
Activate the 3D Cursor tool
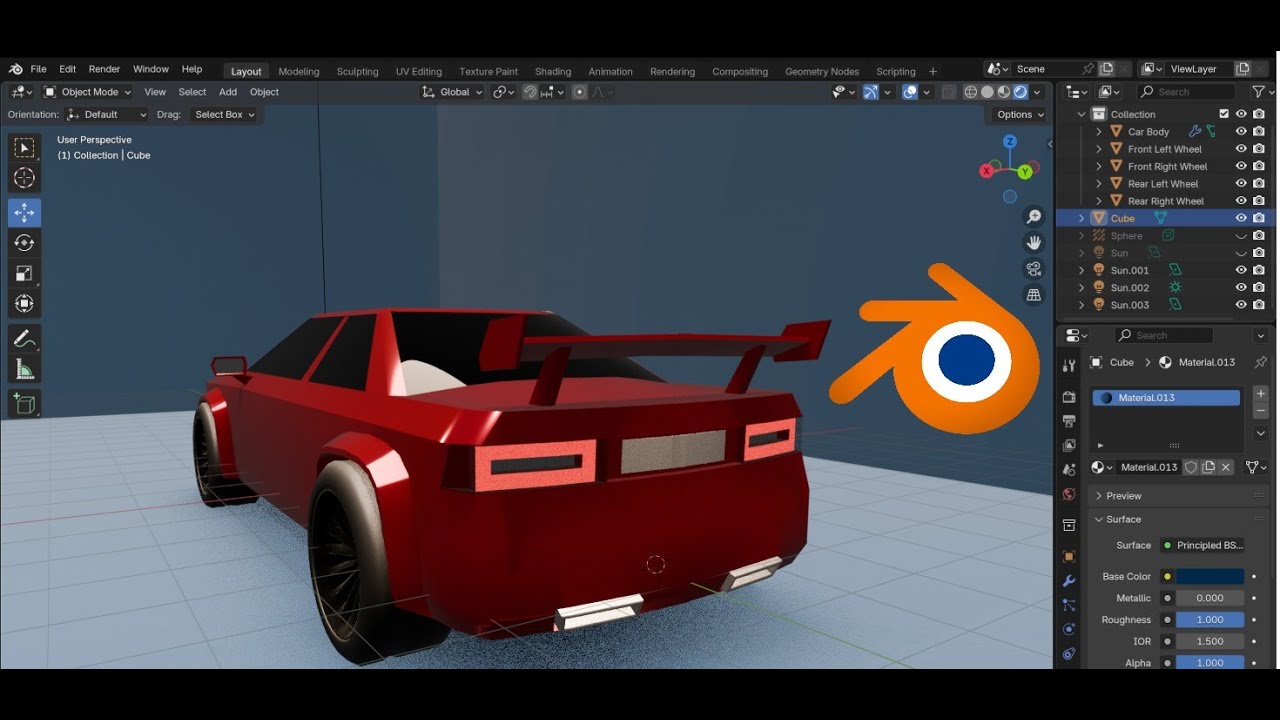point(25,178)
